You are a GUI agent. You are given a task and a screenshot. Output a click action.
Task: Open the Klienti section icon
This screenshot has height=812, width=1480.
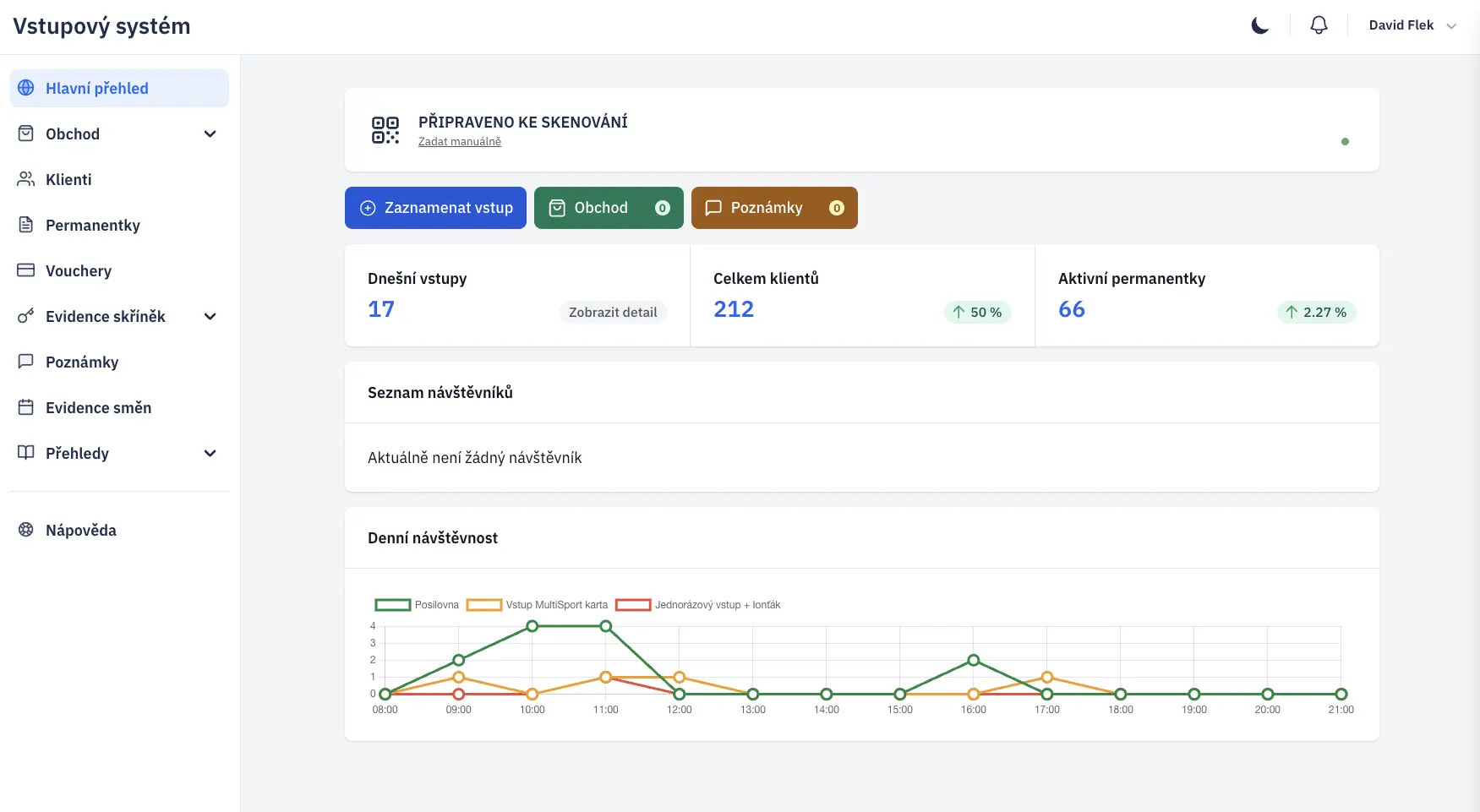coord(25,179)
